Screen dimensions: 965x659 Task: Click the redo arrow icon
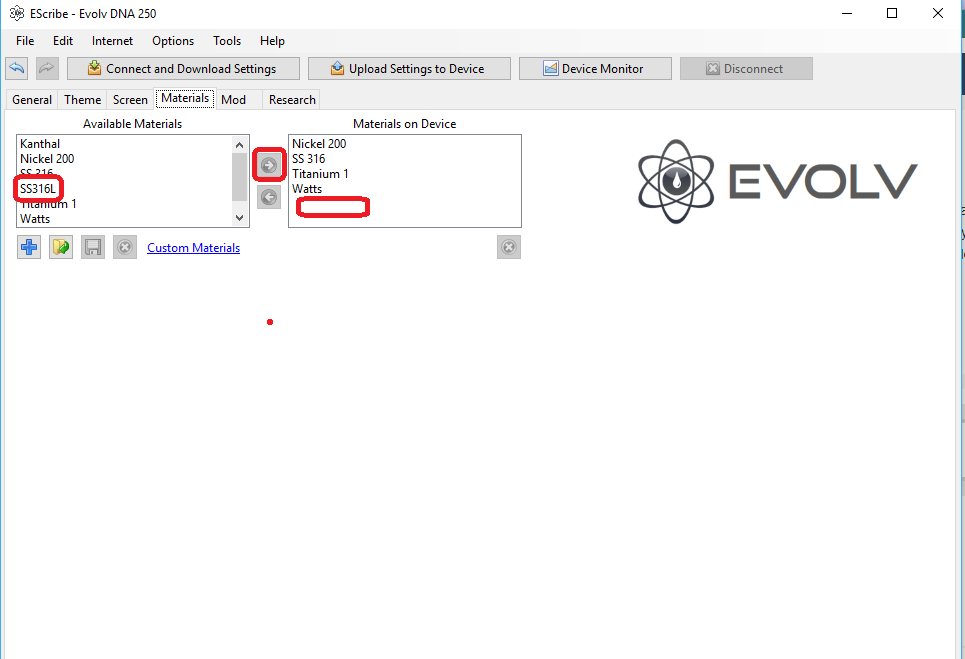(x=47, y=68)
